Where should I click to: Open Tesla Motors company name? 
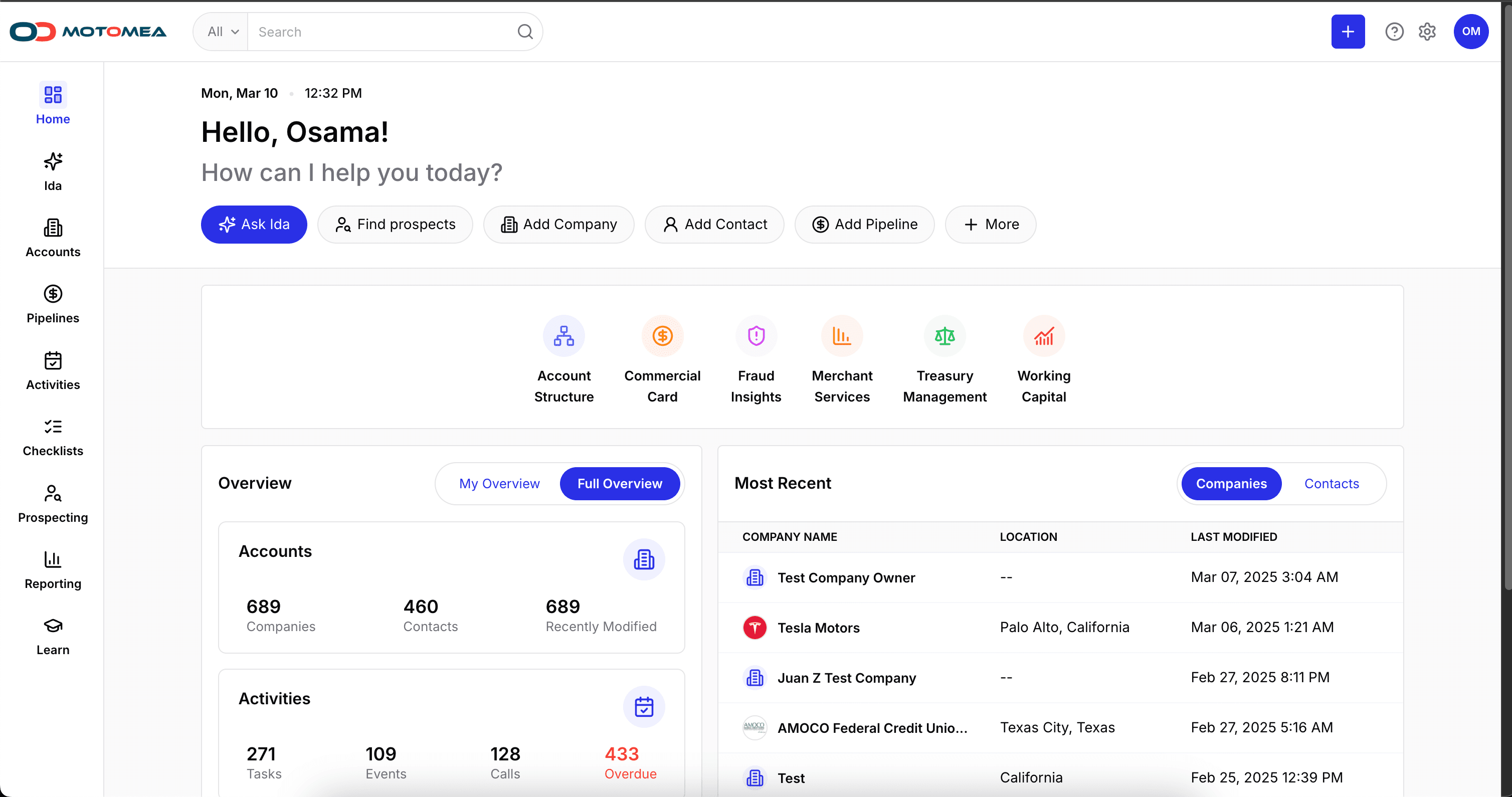point(818,628)
